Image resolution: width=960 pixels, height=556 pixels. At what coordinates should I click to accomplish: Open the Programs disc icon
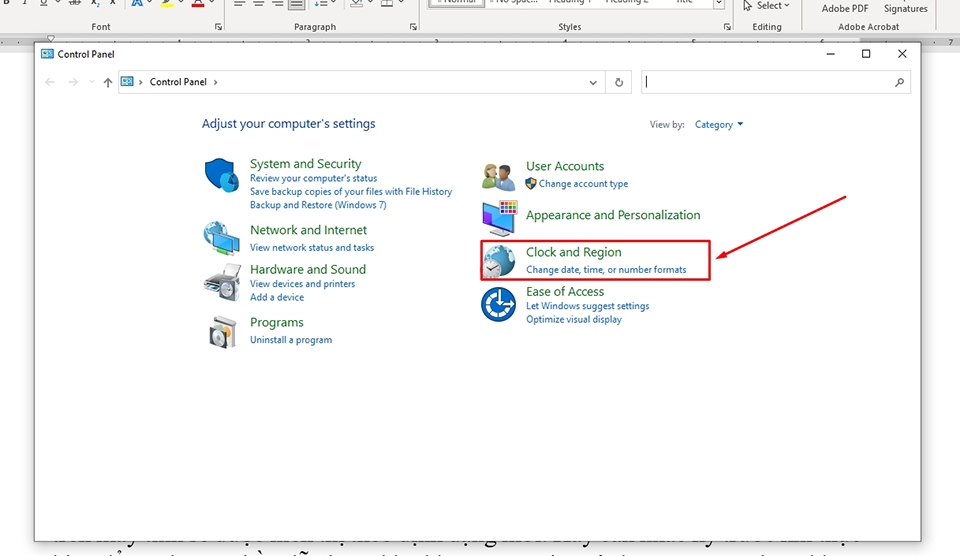pos(222,332)
